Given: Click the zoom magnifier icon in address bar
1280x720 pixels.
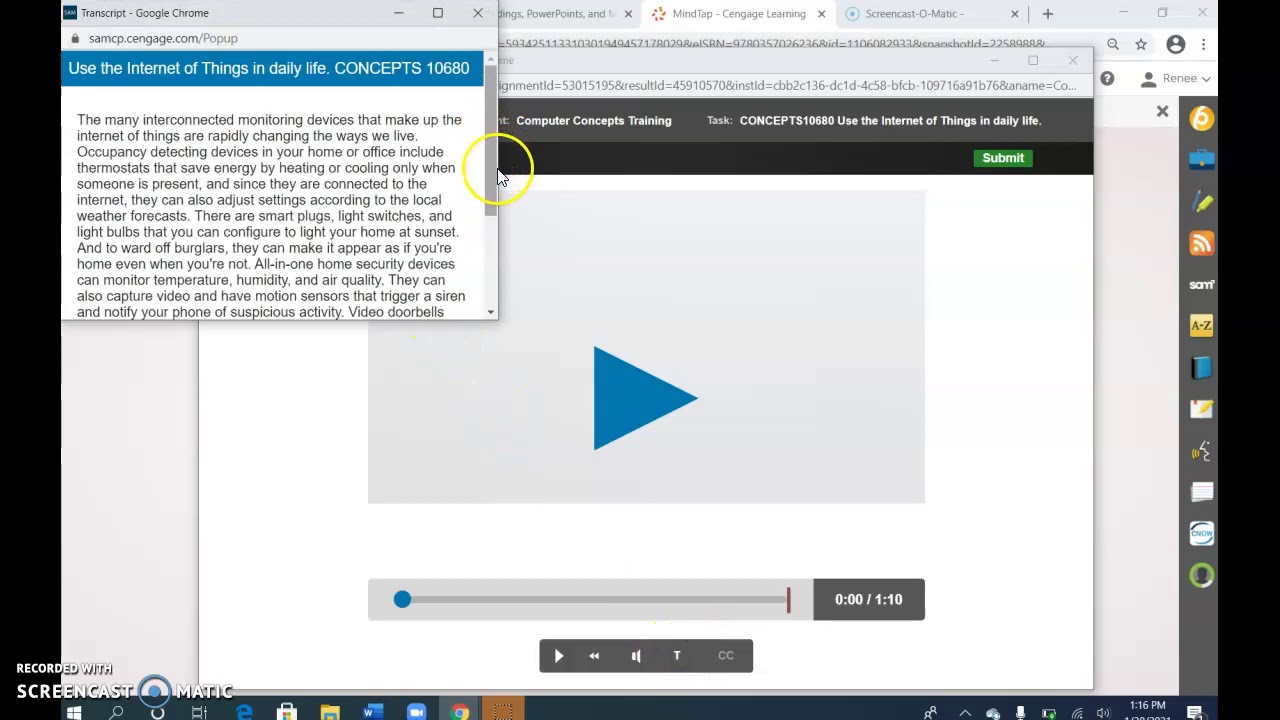Looking at the screenshot, I should (x=1113, y=45).
